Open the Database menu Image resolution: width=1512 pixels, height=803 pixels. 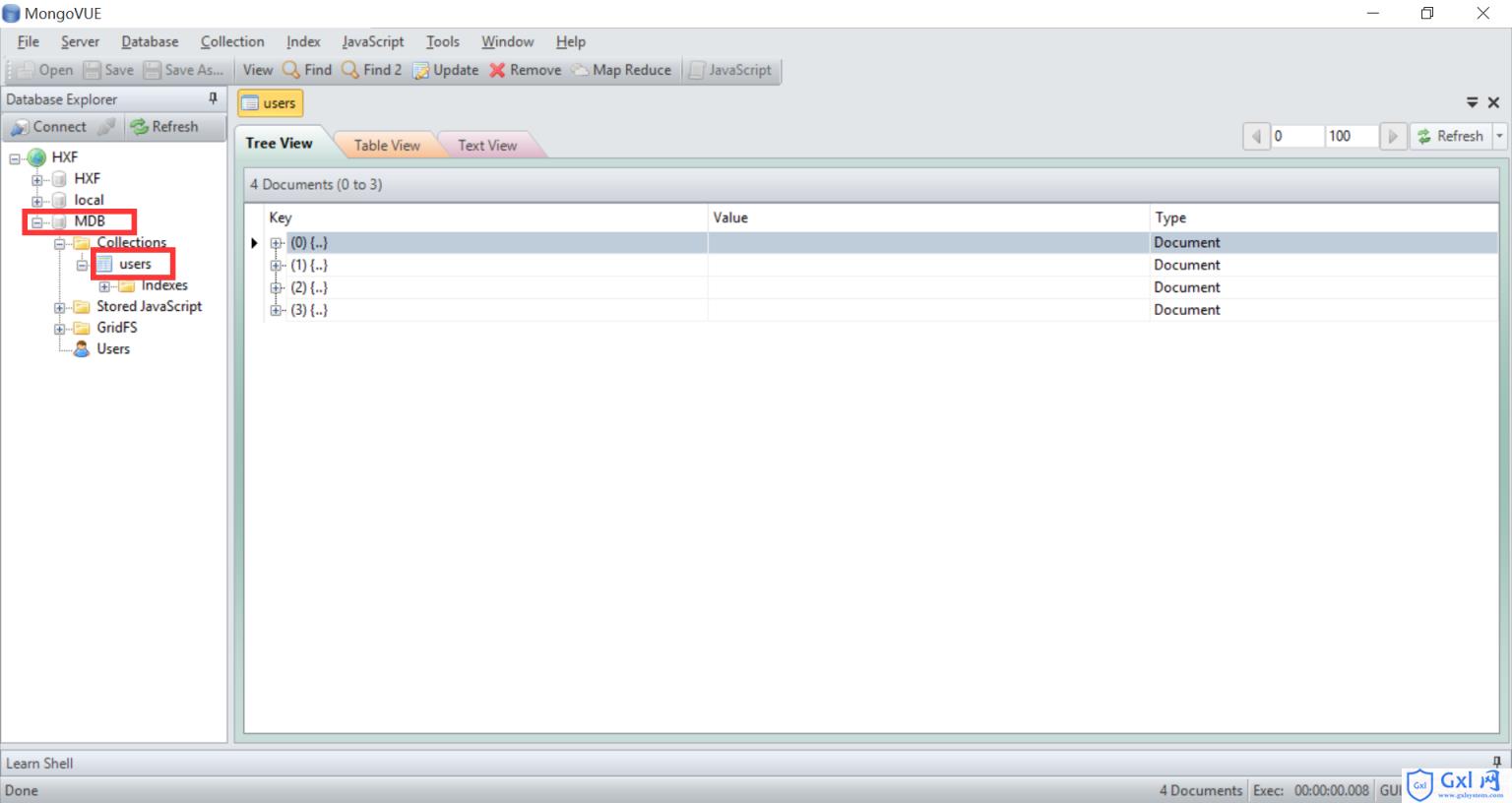(x=150, y=41)
